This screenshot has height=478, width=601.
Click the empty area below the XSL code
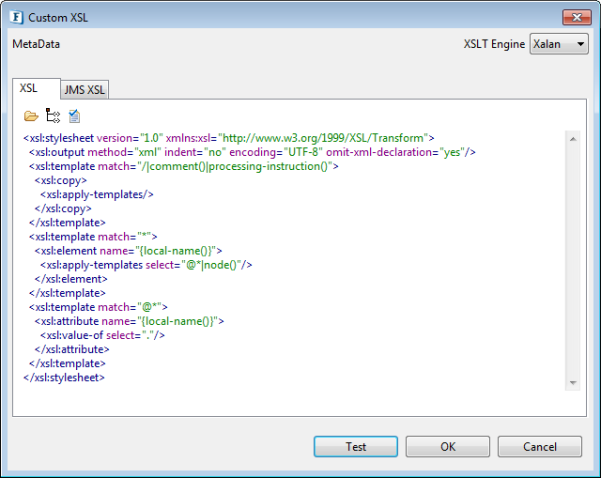[290, 400]
